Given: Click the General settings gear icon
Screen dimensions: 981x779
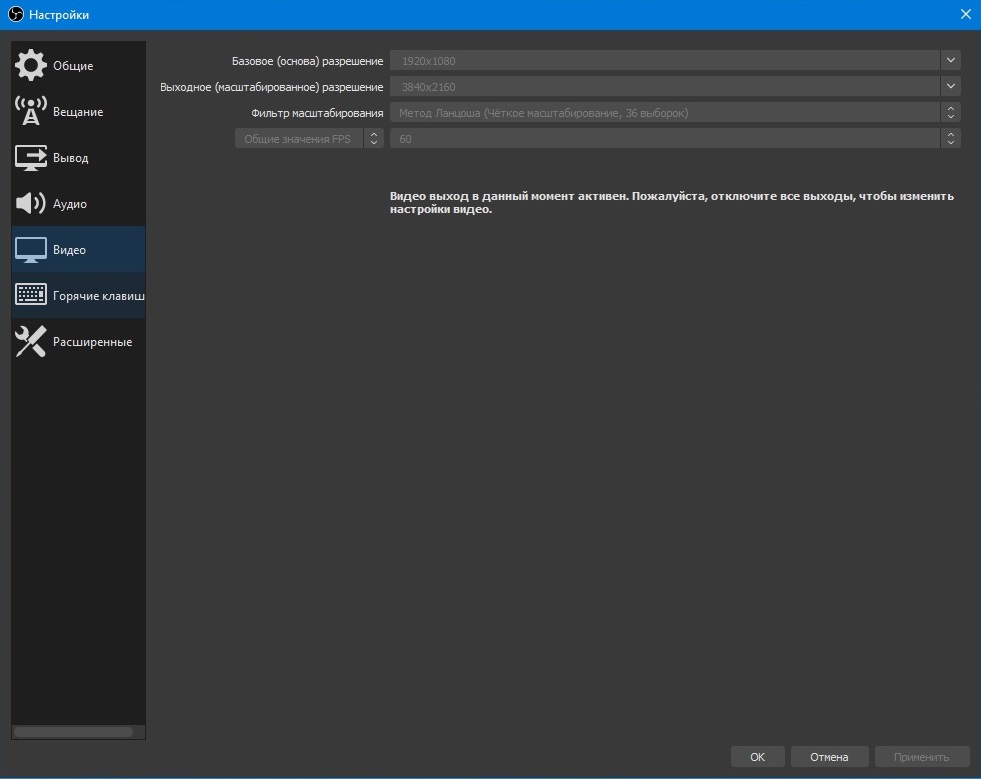Looking at the screenshot, I should click(31, 65).
